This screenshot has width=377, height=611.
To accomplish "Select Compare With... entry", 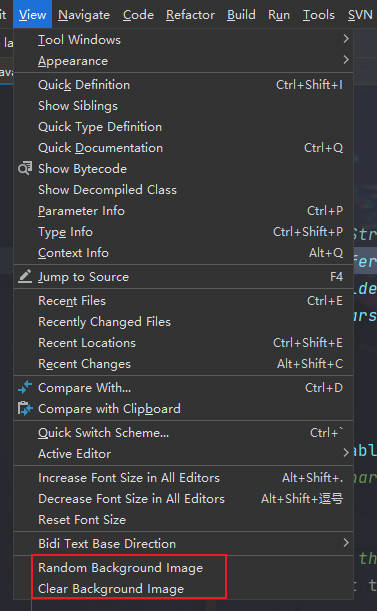I will [x=184, y=388].
